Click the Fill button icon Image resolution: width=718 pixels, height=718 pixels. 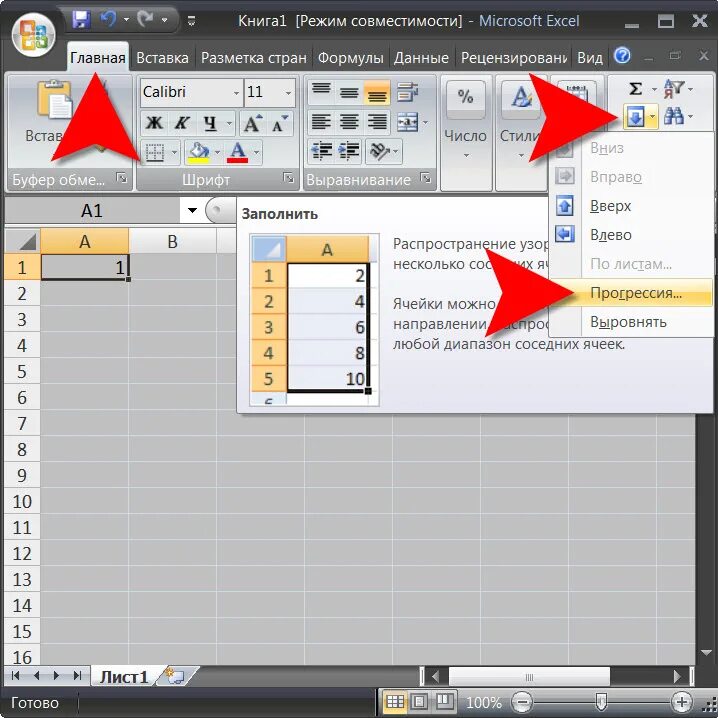click(635, 117)
